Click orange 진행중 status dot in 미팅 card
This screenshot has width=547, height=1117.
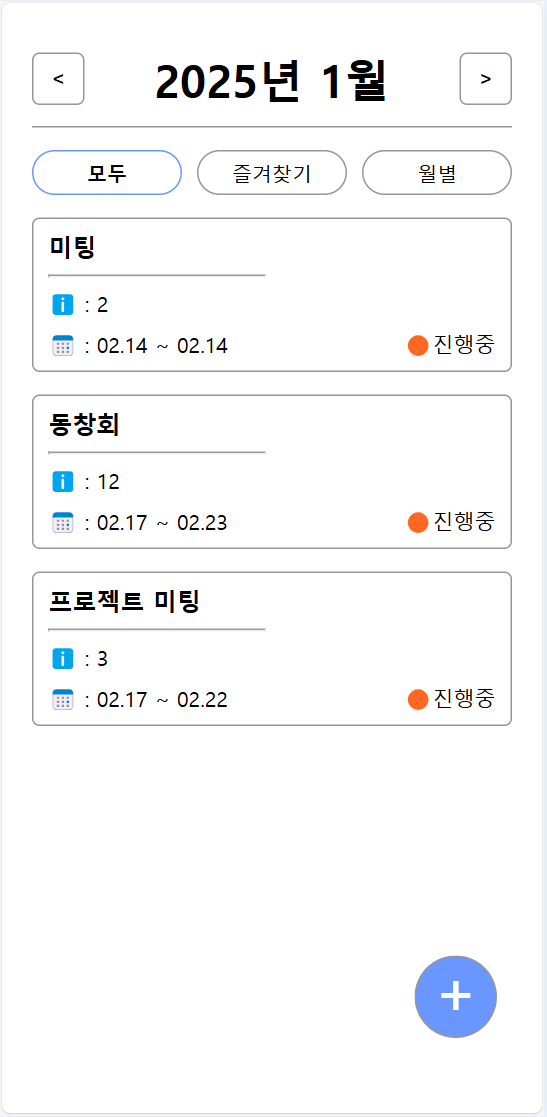pos(418,346)
